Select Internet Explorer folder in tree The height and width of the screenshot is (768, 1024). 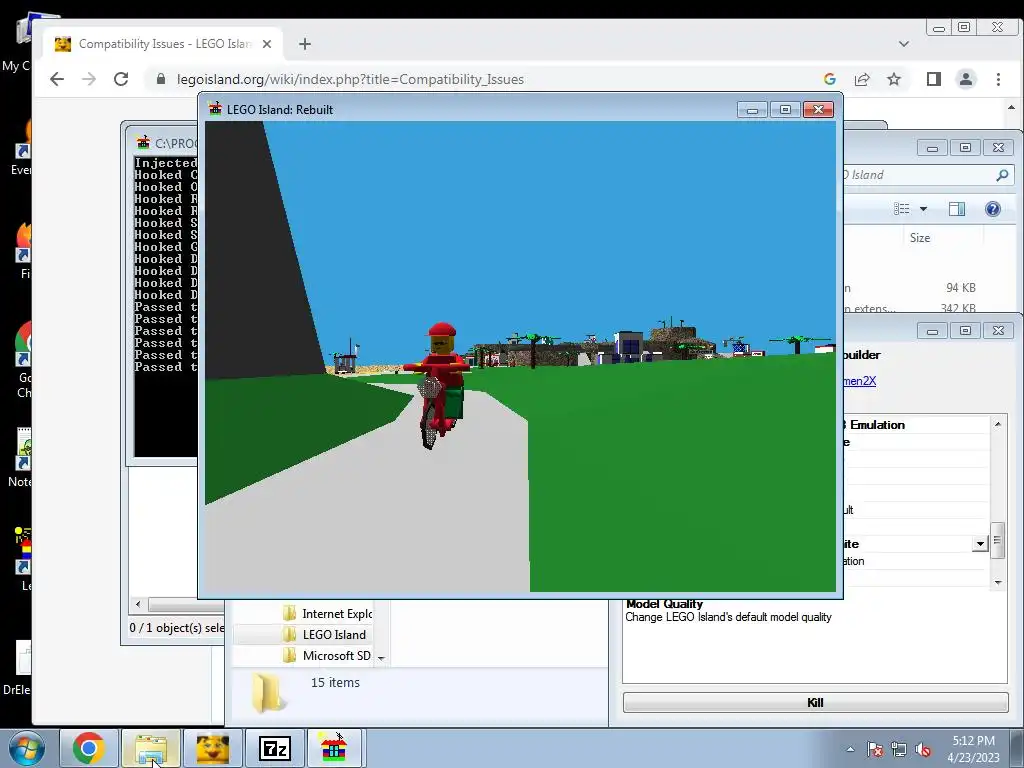[x=328, y=613]
